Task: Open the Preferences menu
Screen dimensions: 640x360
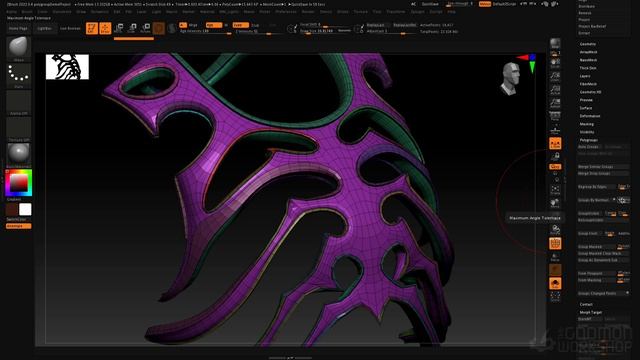Action: click(286, 12)
